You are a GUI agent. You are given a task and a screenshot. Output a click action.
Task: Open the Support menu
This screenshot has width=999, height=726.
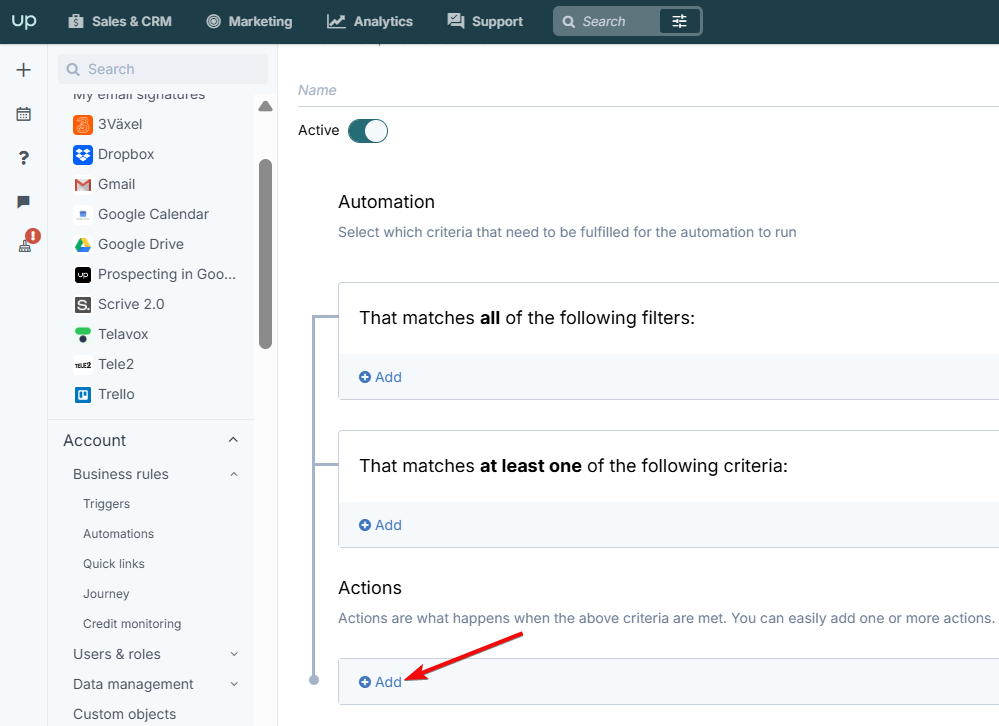[x=485, y=21]
